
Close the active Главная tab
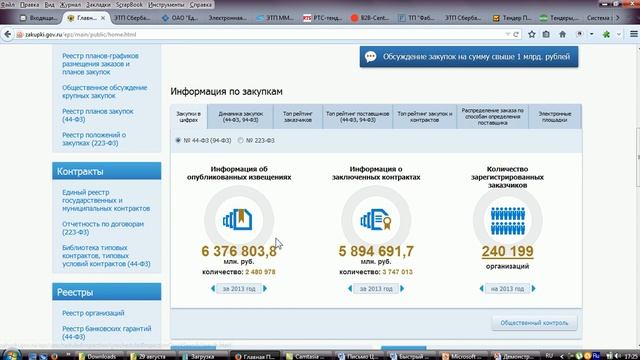click(x=103, y=18)
